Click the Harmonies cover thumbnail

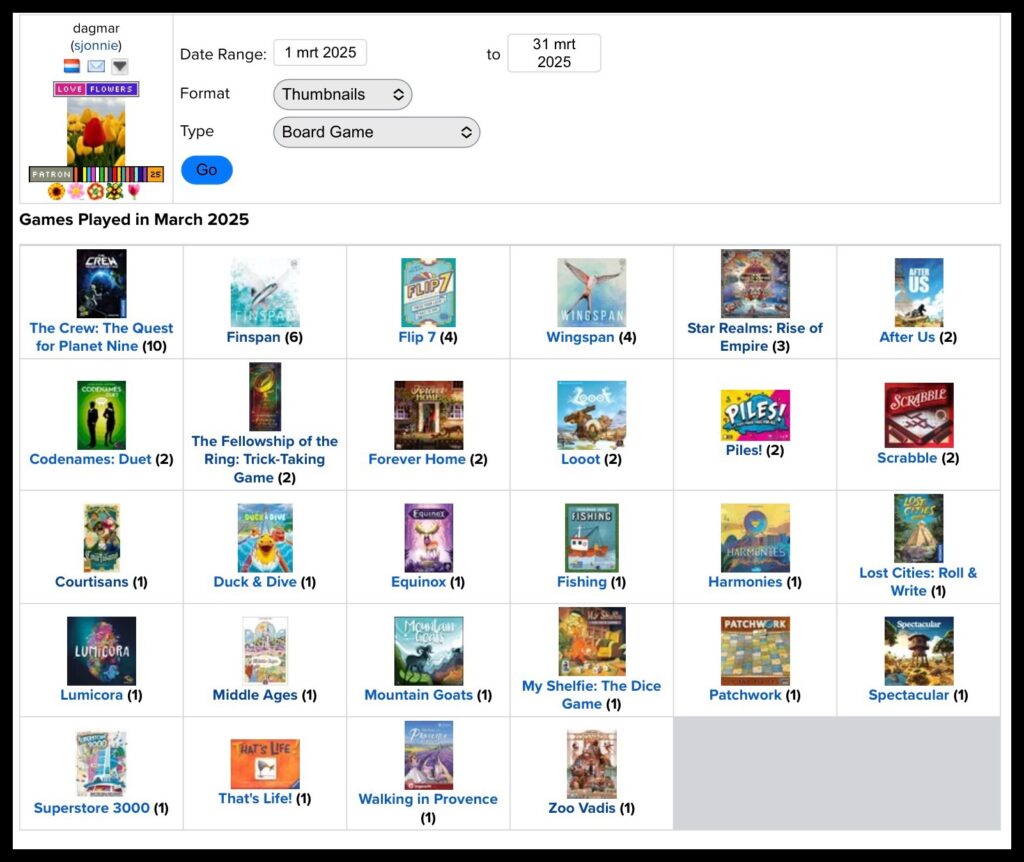[x=755, y=538]
